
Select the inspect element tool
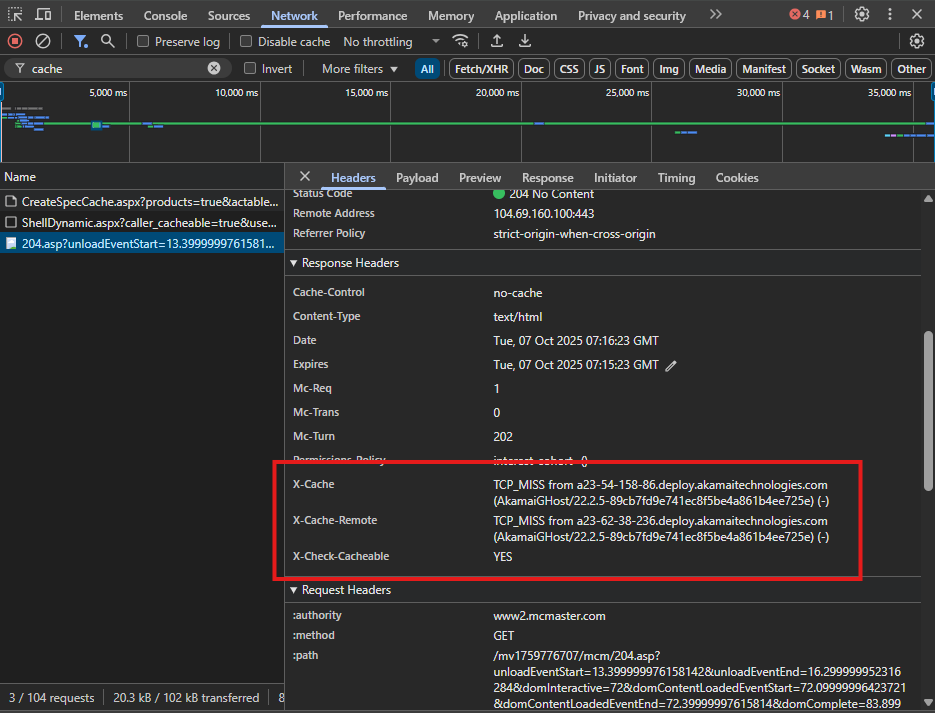coord(14,14)
